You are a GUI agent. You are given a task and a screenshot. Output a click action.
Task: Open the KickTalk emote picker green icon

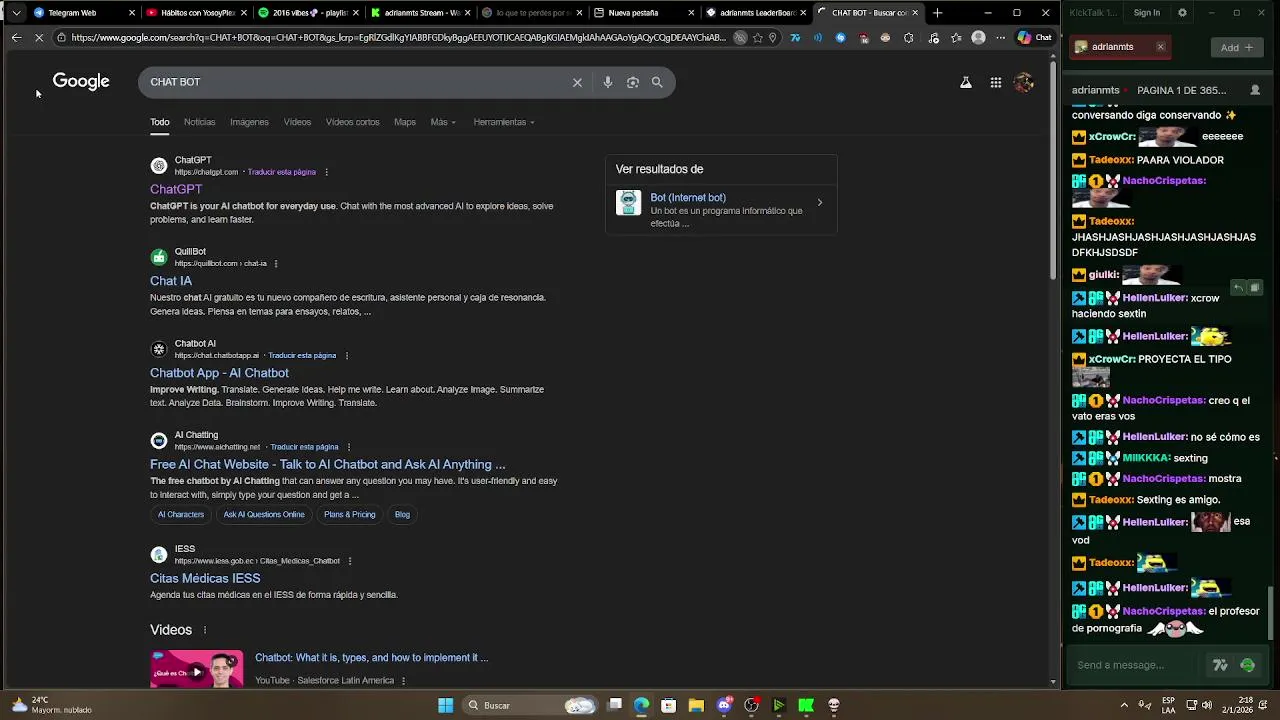pos(1247,665)
